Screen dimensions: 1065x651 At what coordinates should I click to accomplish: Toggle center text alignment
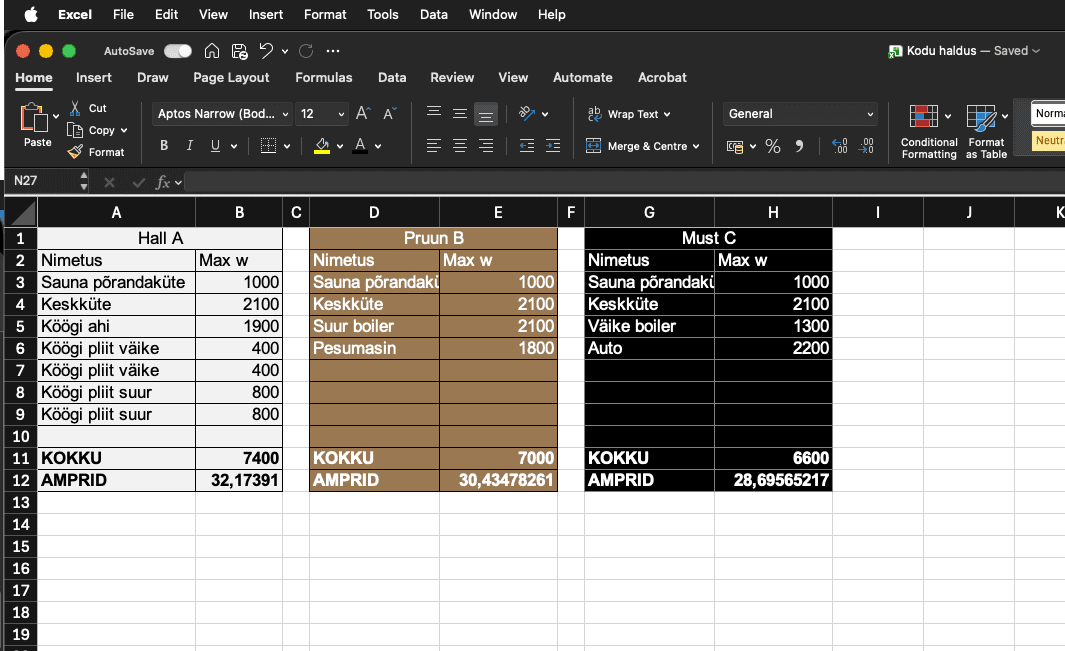459,146
